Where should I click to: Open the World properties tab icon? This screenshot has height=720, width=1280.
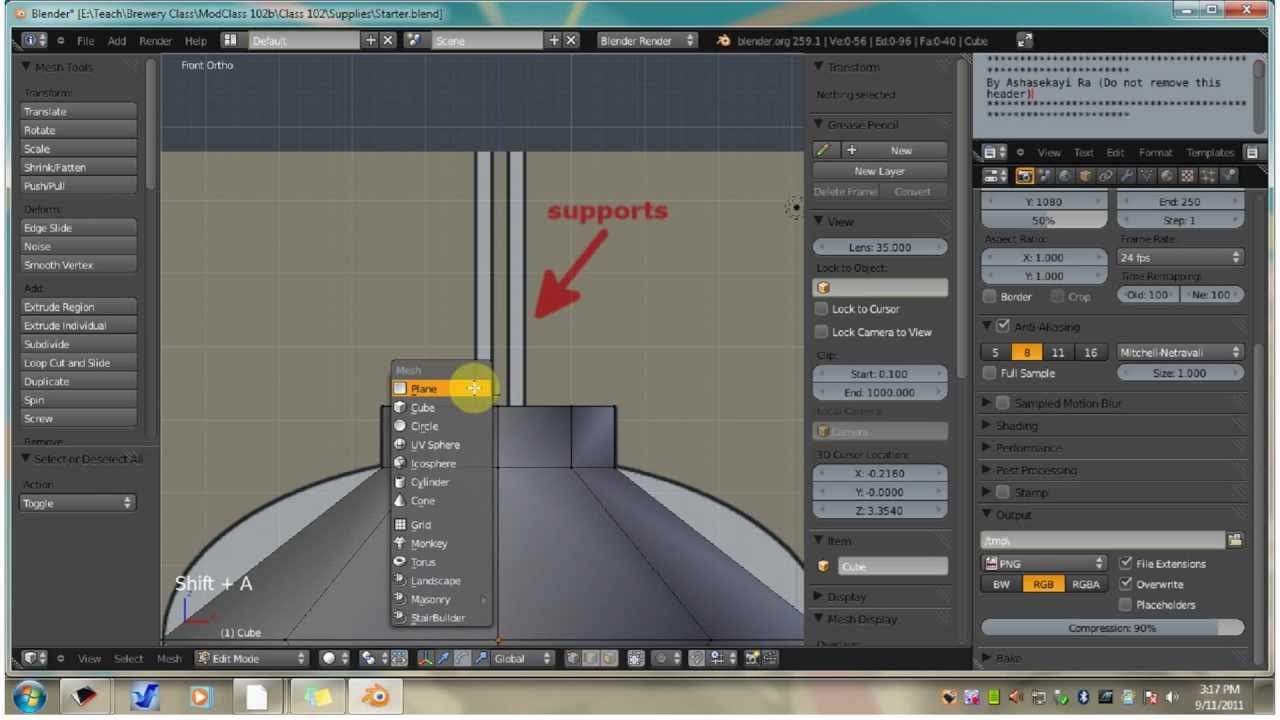tap(1065, 176)
